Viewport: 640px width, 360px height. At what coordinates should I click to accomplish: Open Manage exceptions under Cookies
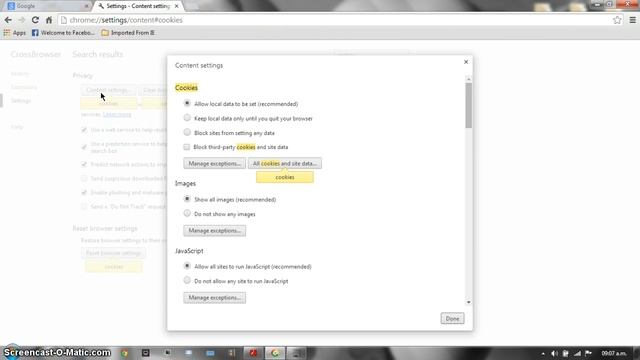214,163
